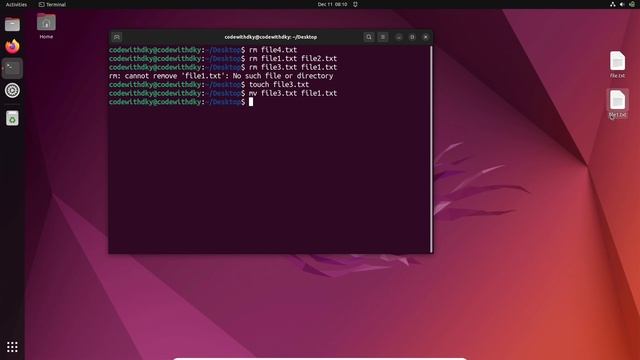This screenshot has width=640, height=360.
Task: Click the terminal cursor at the empty prompt
Action: [x=251, y=102]
